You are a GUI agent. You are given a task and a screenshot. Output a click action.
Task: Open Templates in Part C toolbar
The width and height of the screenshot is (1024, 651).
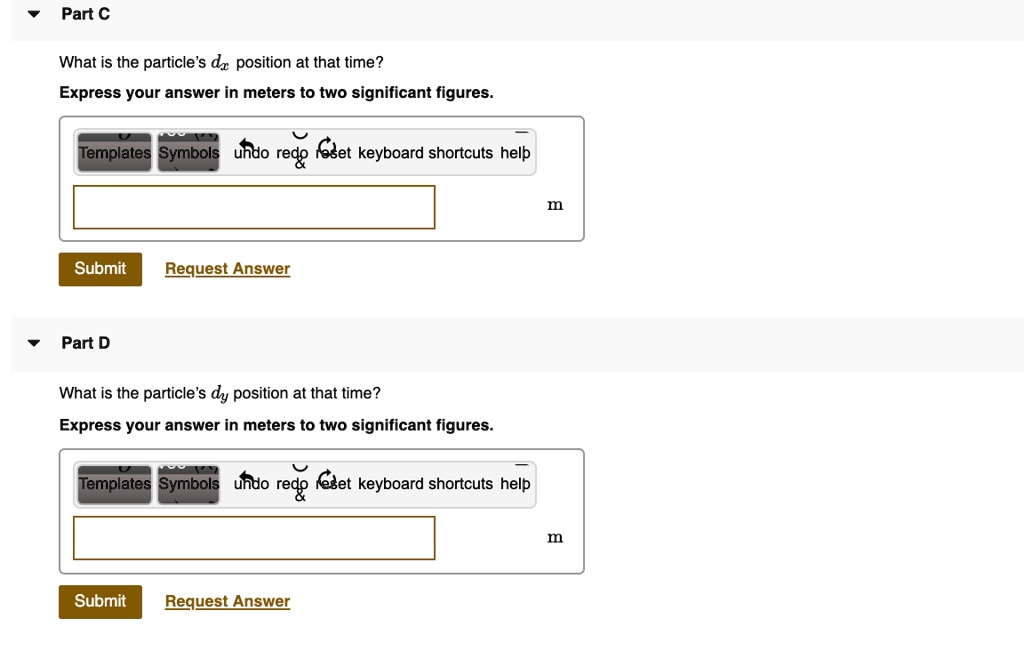click(115, 153)
